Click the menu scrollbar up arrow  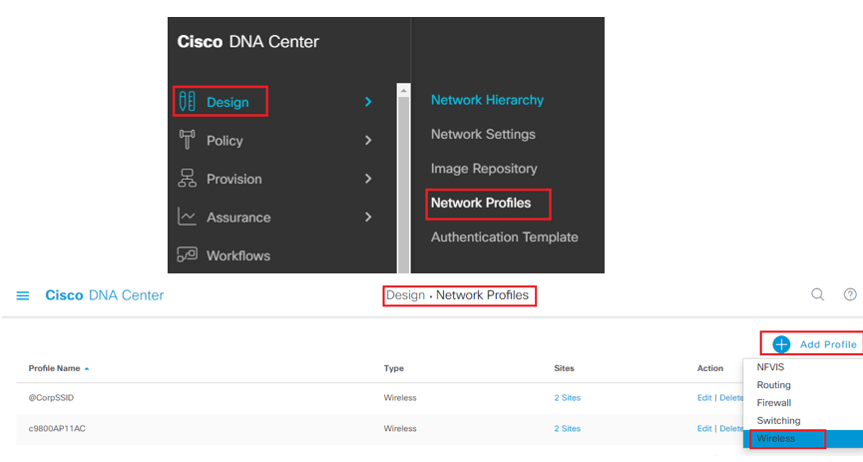(x=403, y=90)
